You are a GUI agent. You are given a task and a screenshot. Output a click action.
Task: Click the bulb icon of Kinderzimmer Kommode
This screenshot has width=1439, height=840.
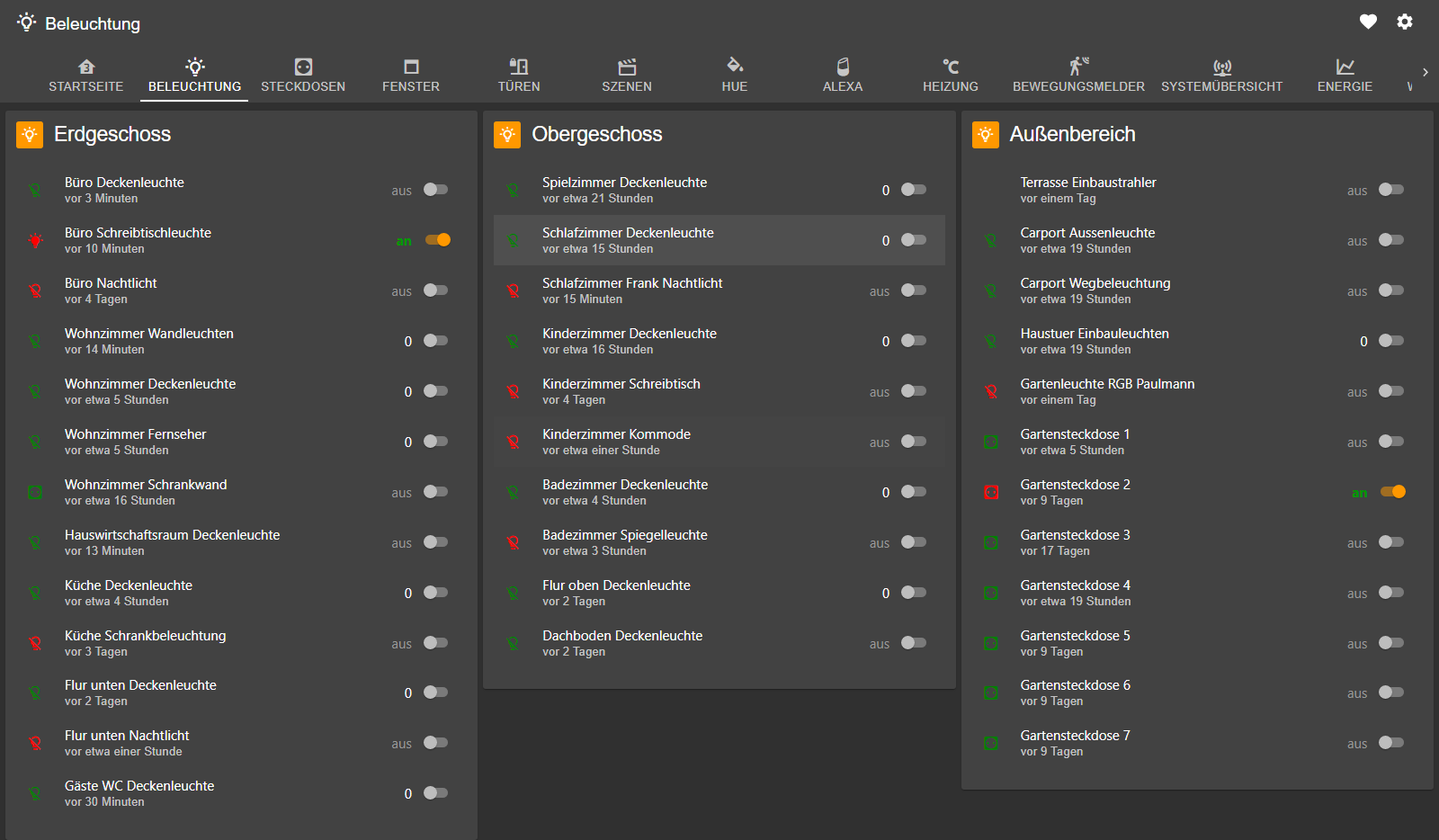pos(513,442)
